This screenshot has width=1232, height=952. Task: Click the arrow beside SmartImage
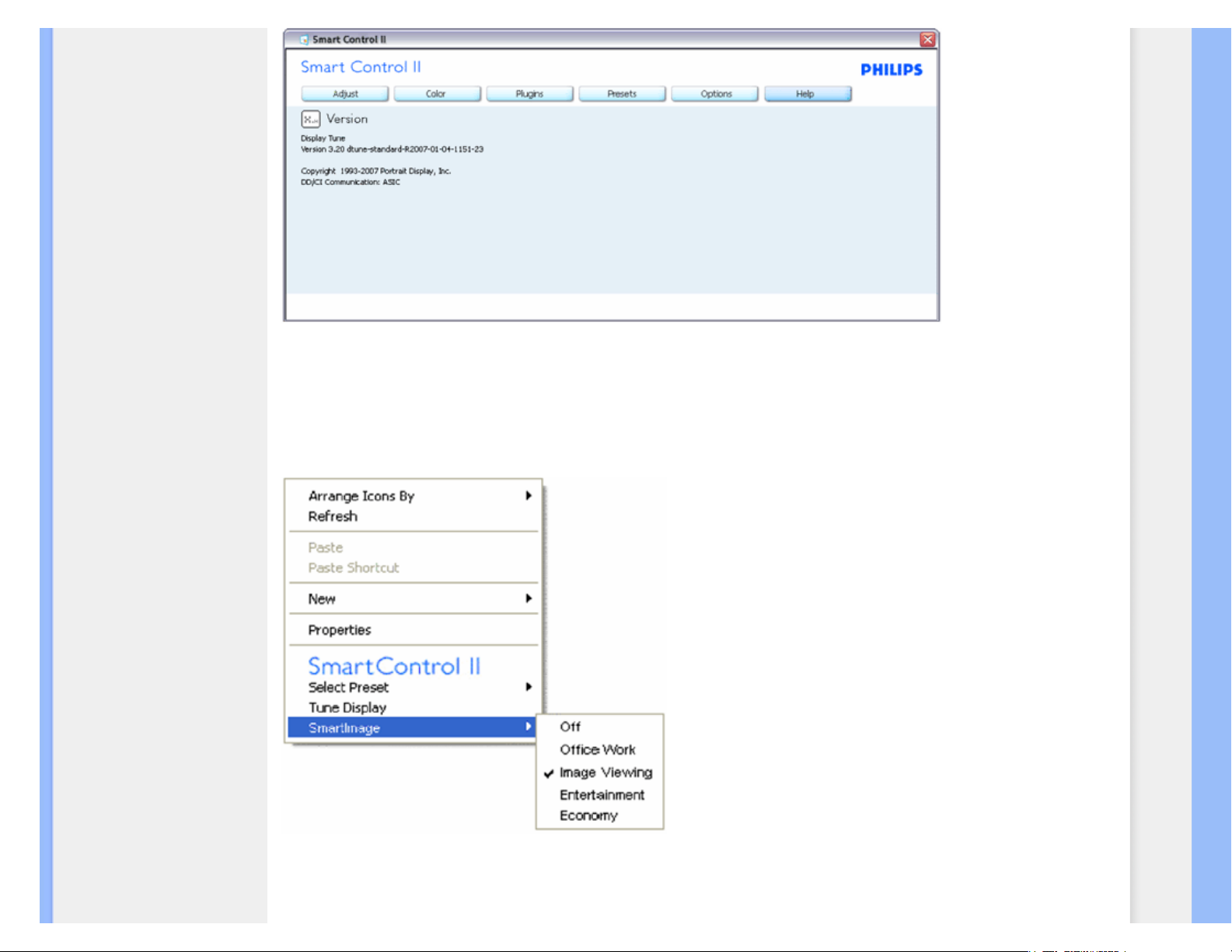point(529,727)
